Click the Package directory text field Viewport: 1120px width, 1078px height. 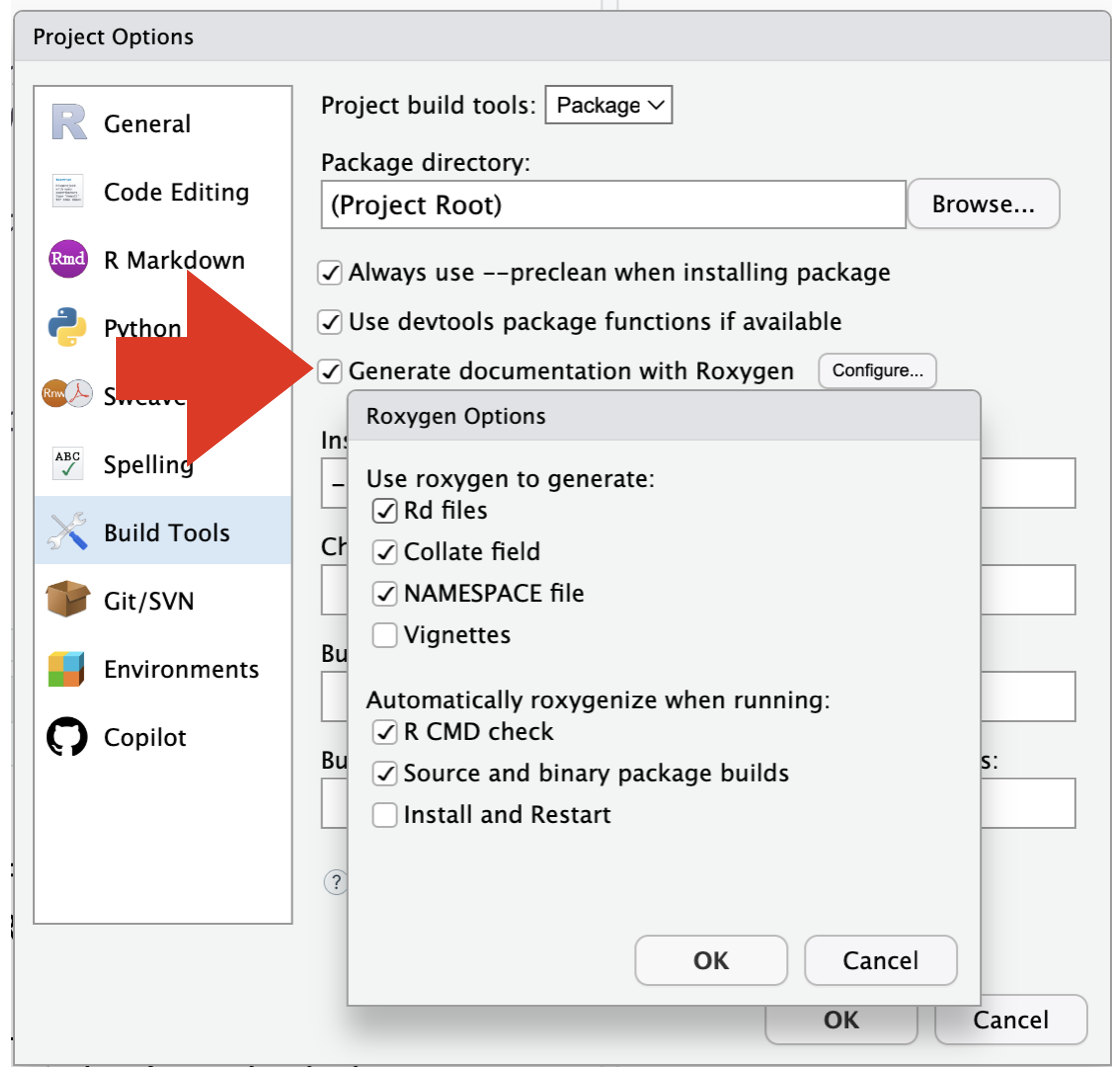[612, 205]
